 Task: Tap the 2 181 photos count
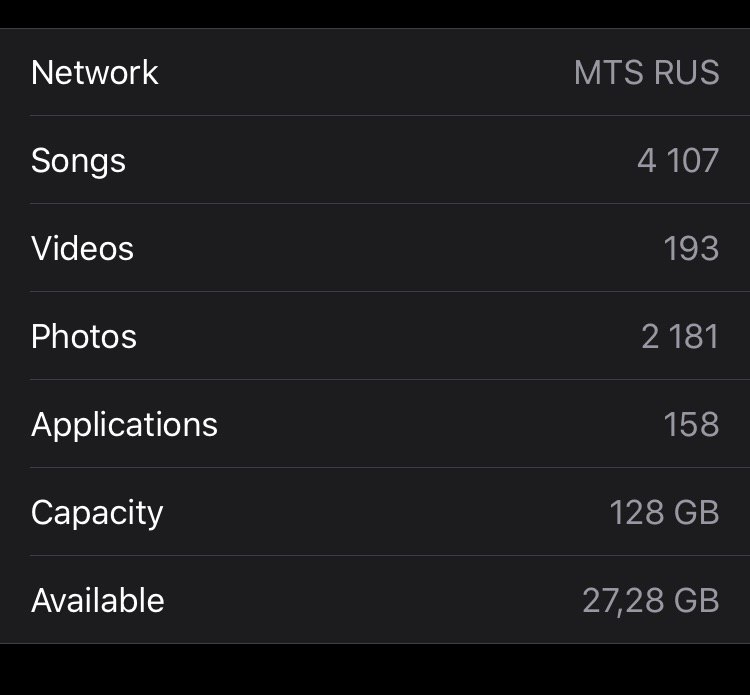click(x=680, y=336)
